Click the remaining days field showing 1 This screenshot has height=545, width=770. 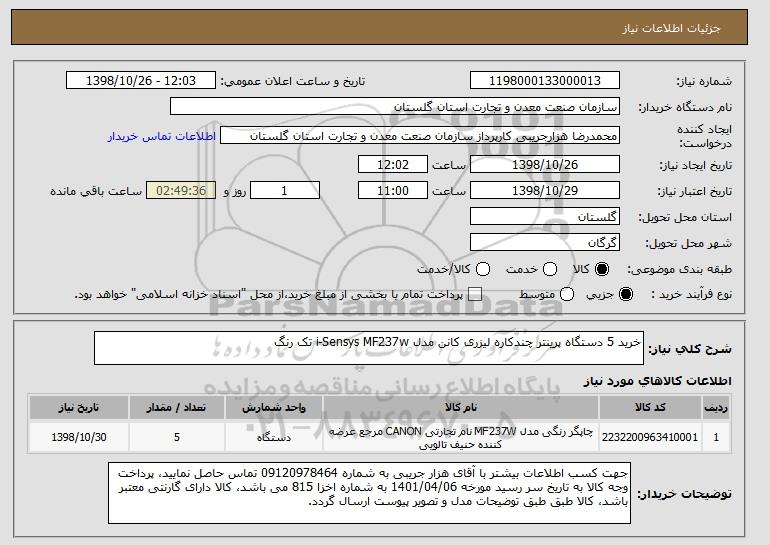point(285,191)
